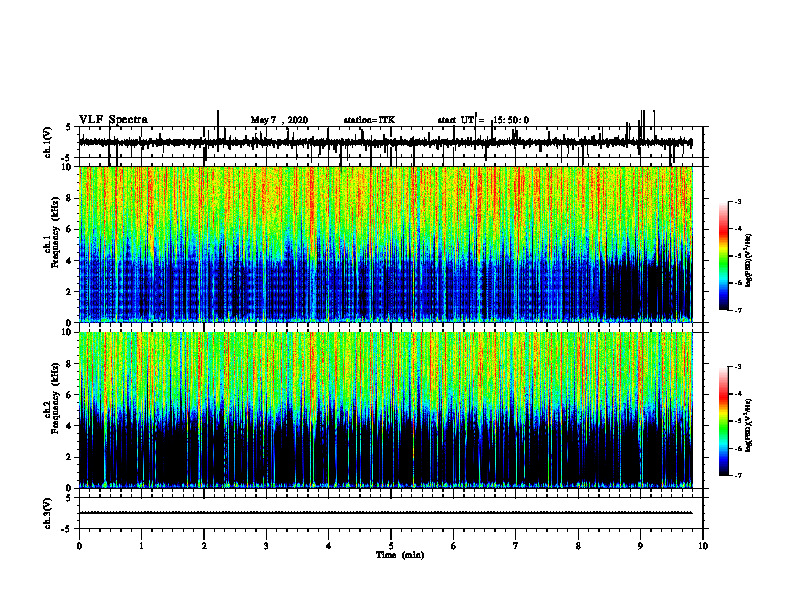The width and height of the screenshot is (792, 612).
Task: Click the "ch.3(V)" axis label
Action: tap(48, 514)
